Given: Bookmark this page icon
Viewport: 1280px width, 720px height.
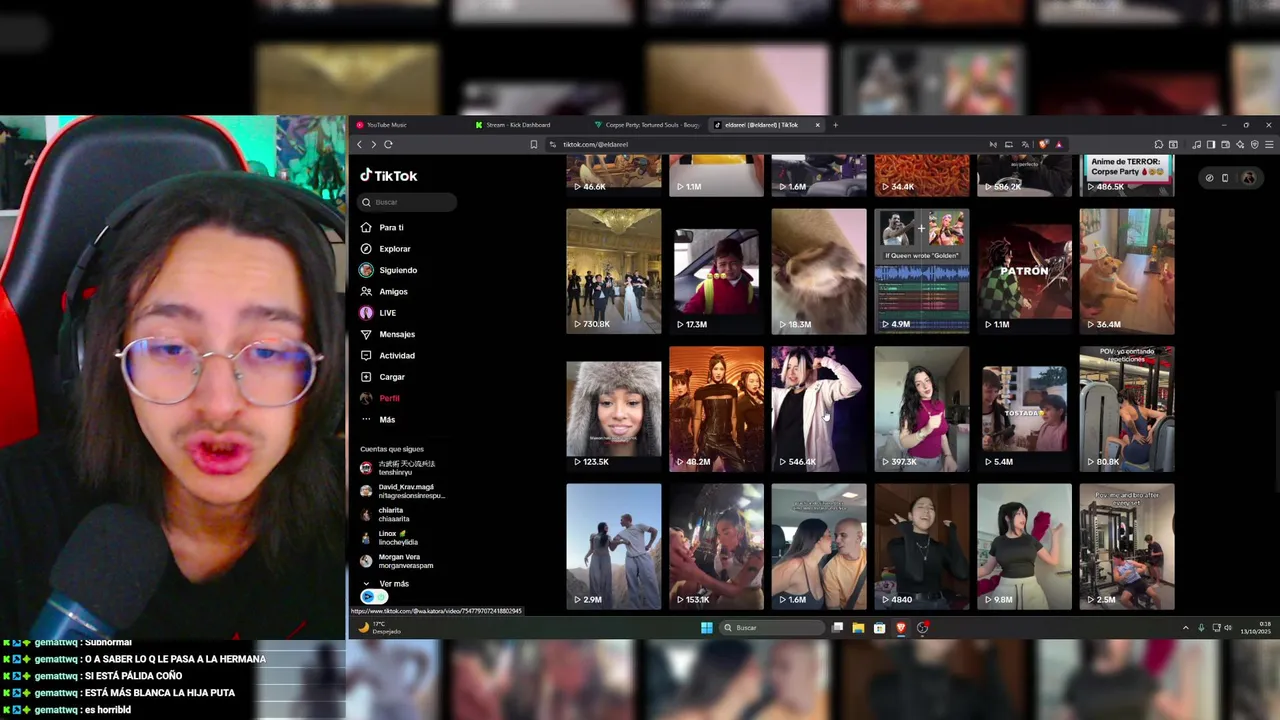Looking at the screenshot, I should (x=534, y=145).
